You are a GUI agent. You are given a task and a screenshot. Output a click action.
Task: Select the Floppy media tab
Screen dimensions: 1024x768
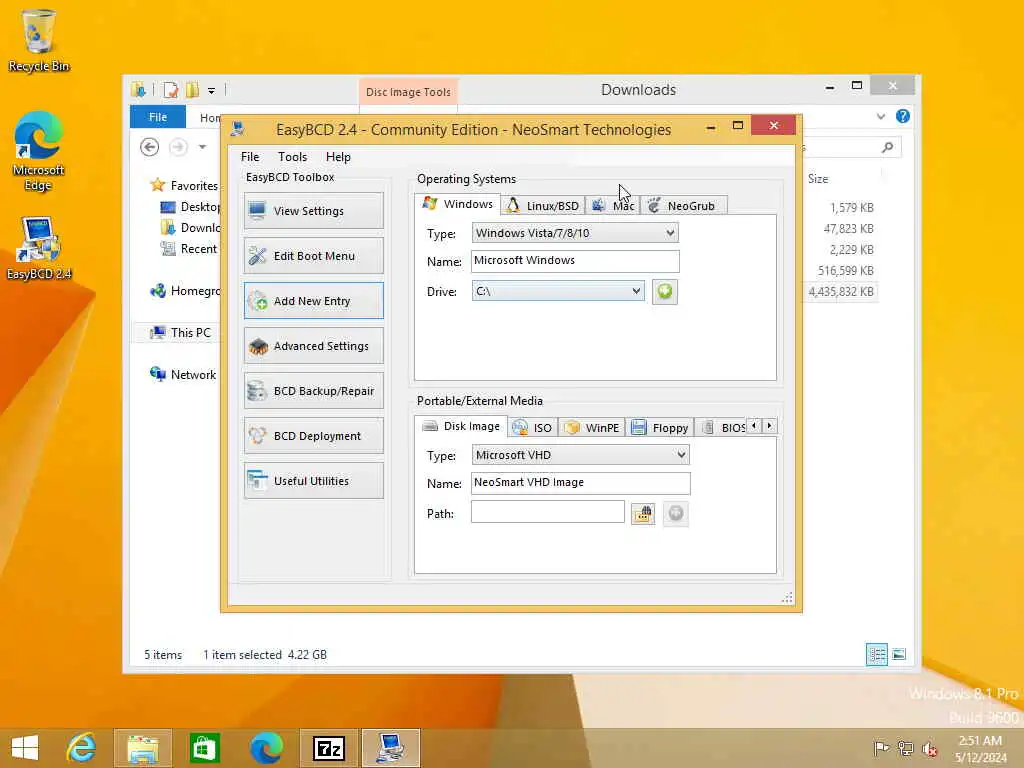[x=660, y=428]
